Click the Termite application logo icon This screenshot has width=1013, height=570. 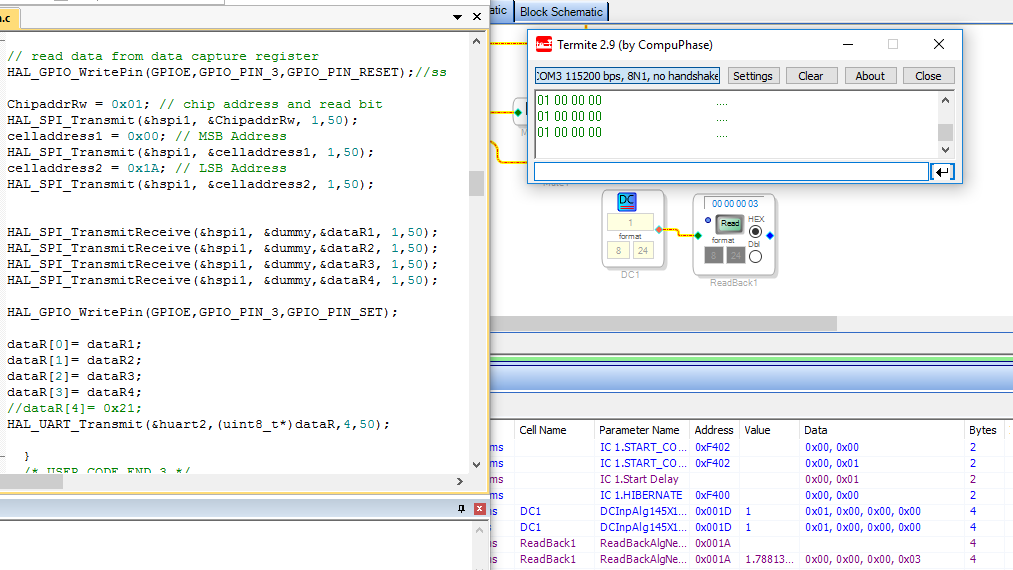pos(544,45)
